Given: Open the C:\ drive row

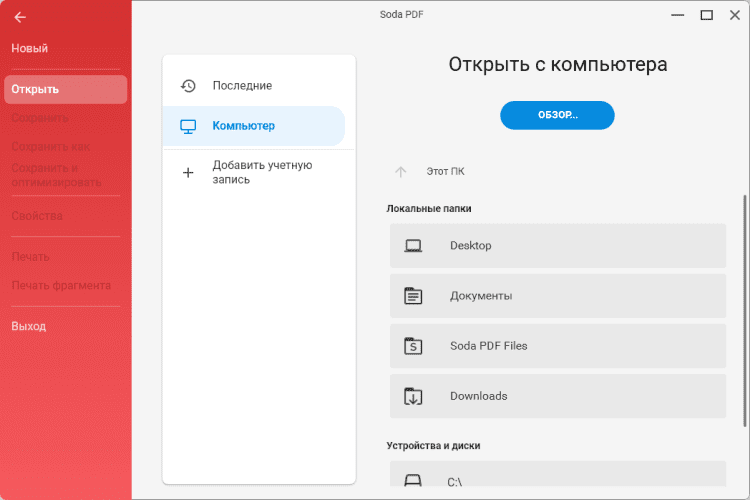Looking at the screenshot, I should click(558, 474).
